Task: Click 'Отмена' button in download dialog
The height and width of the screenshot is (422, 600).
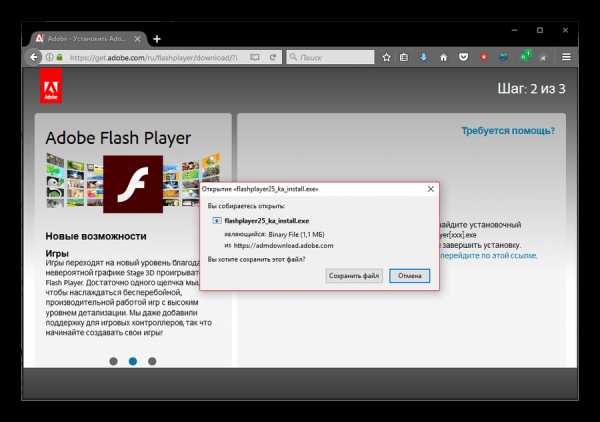Action: tap(409, 276)
